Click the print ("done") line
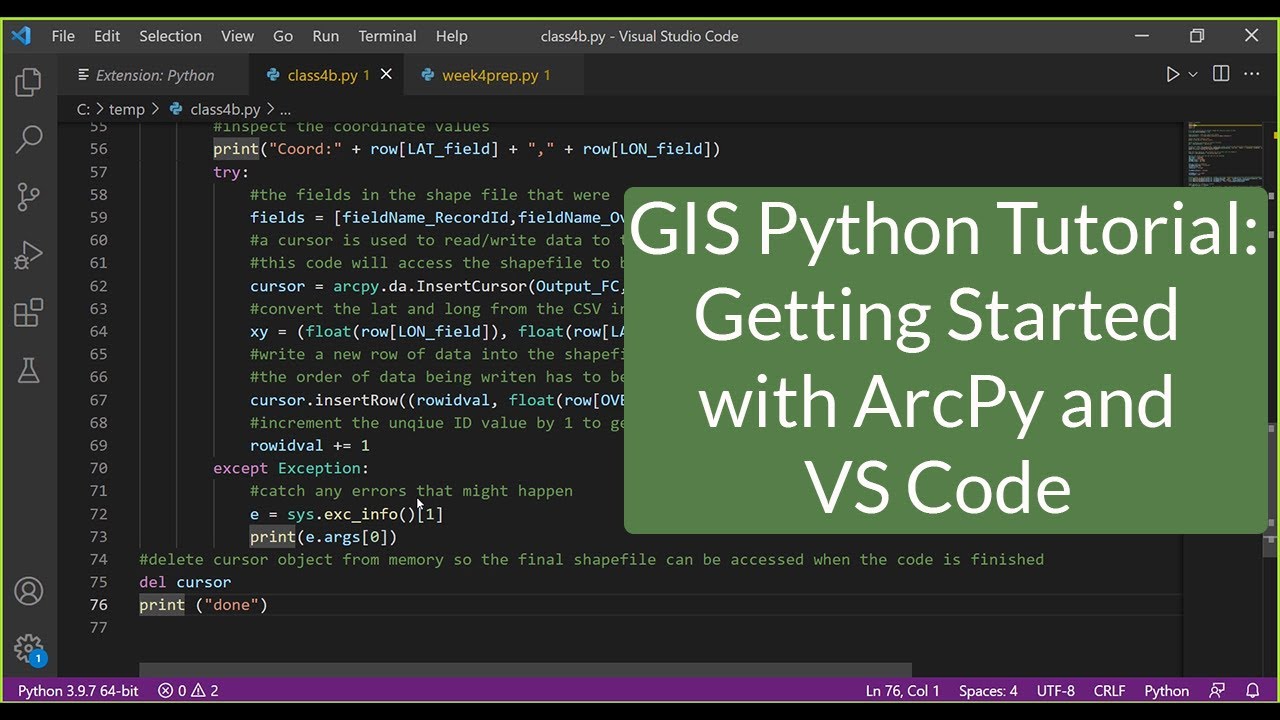The width and height of the screenshot is (1280, 720). pyautogui.click(x=203, y=605)
